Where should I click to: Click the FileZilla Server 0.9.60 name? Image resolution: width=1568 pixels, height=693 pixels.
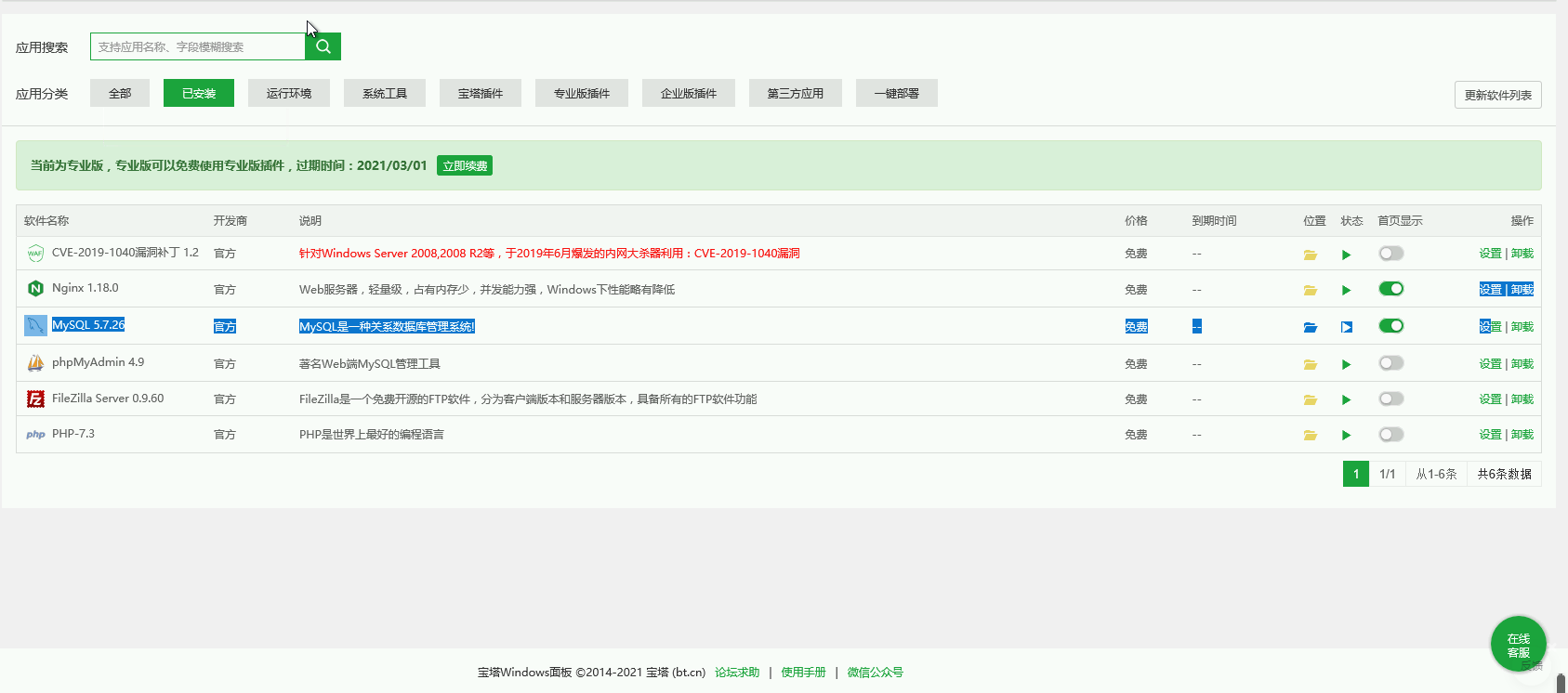108,399
